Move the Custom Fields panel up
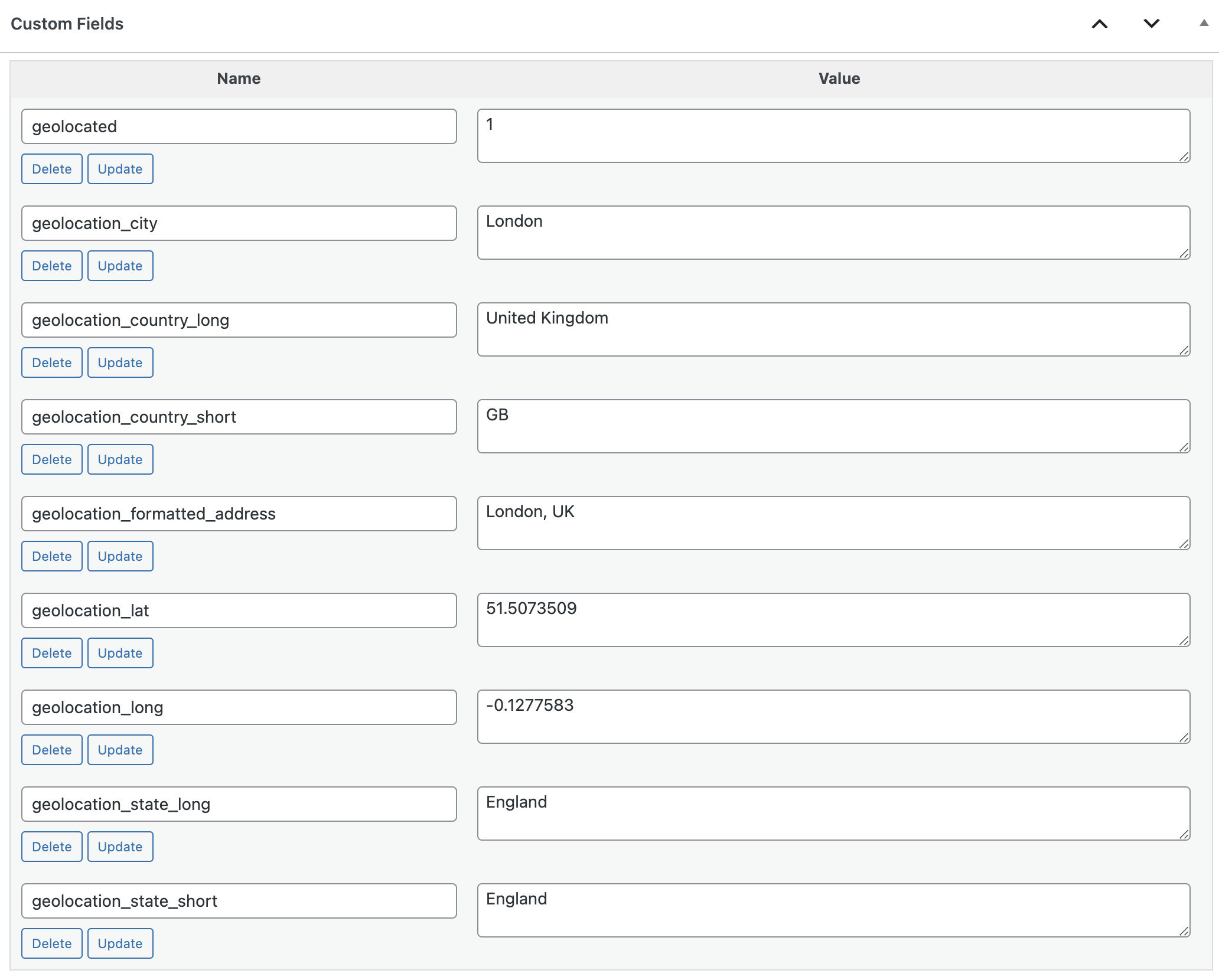 [1100, 24]
